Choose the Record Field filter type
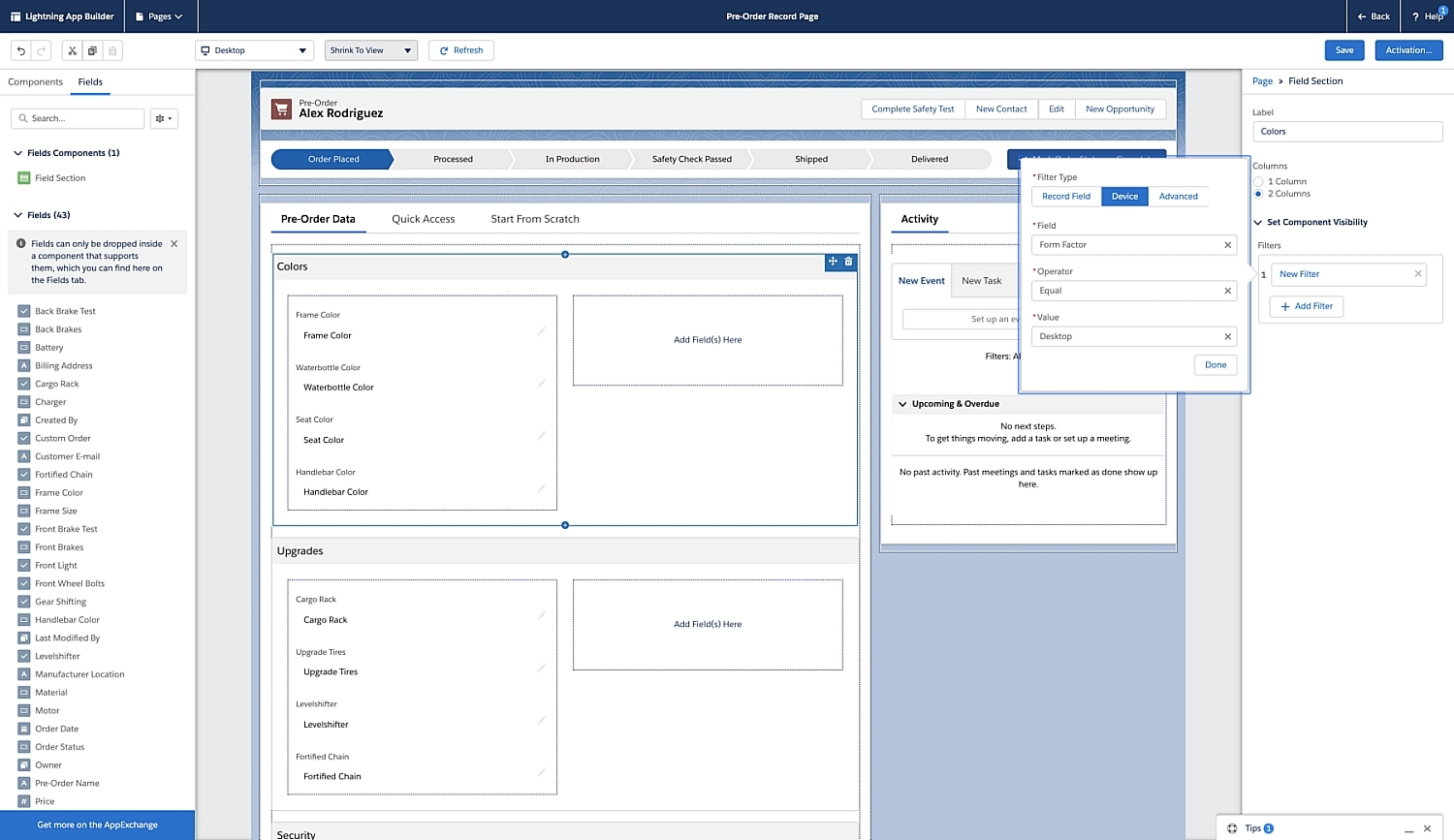 (x=1065, y=197)
